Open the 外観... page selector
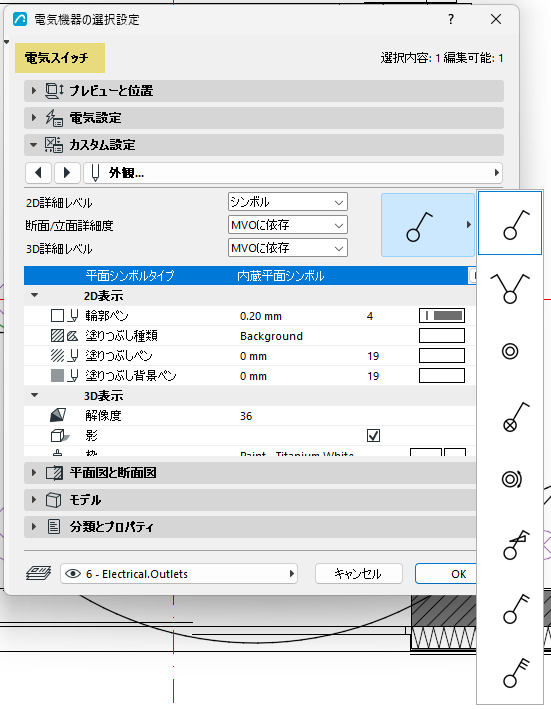This screenshot has width=551, height=709. pos(293,173)
